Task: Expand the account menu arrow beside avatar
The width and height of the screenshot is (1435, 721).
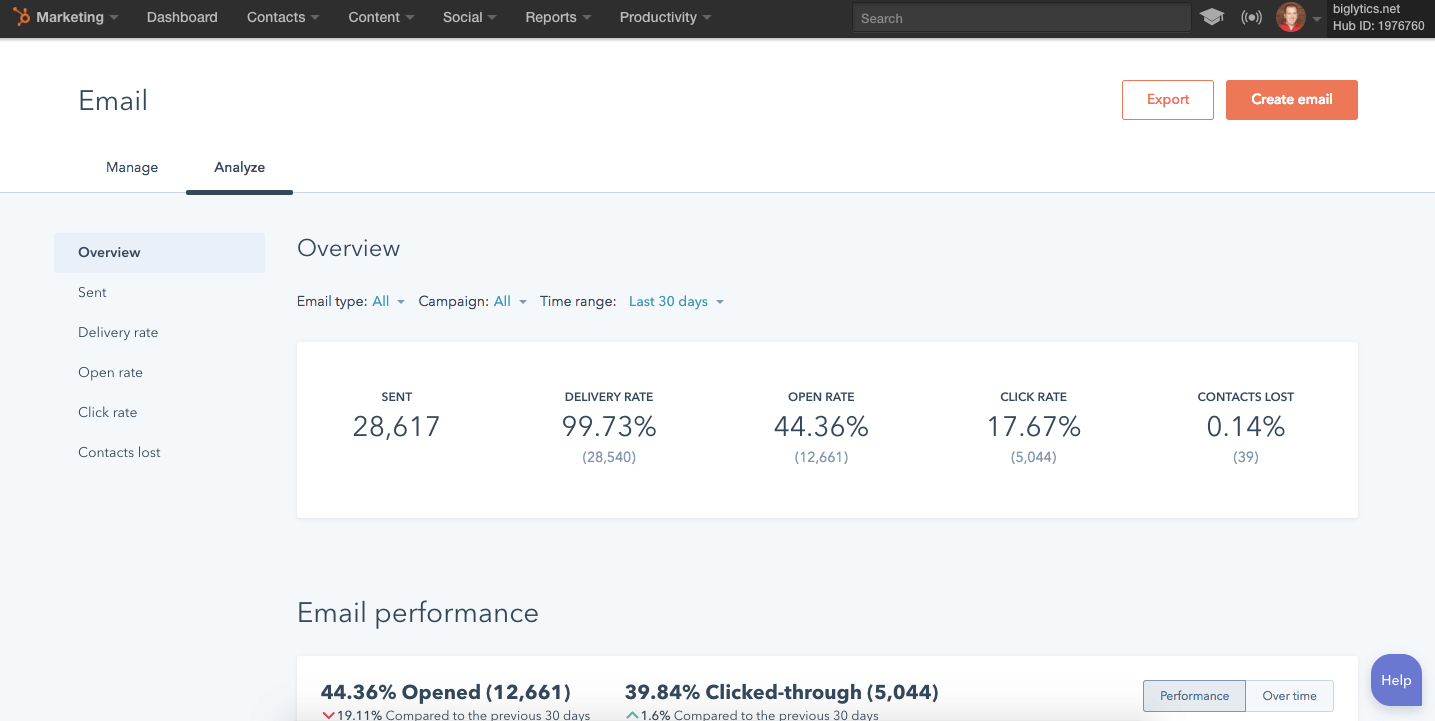Action: tap(1317, 19)
